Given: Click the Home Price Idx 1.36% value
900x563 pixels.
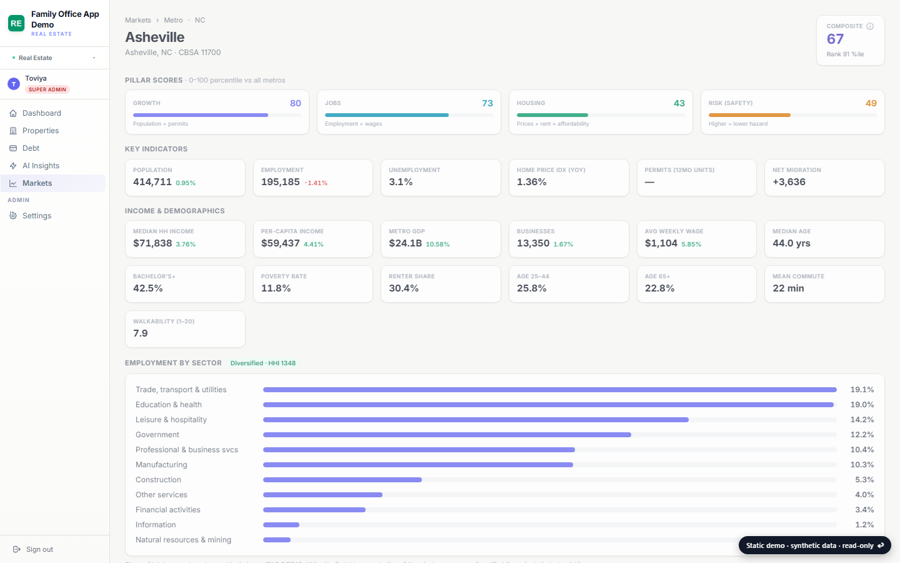Looking at the screenshot, I should point(532,182).
